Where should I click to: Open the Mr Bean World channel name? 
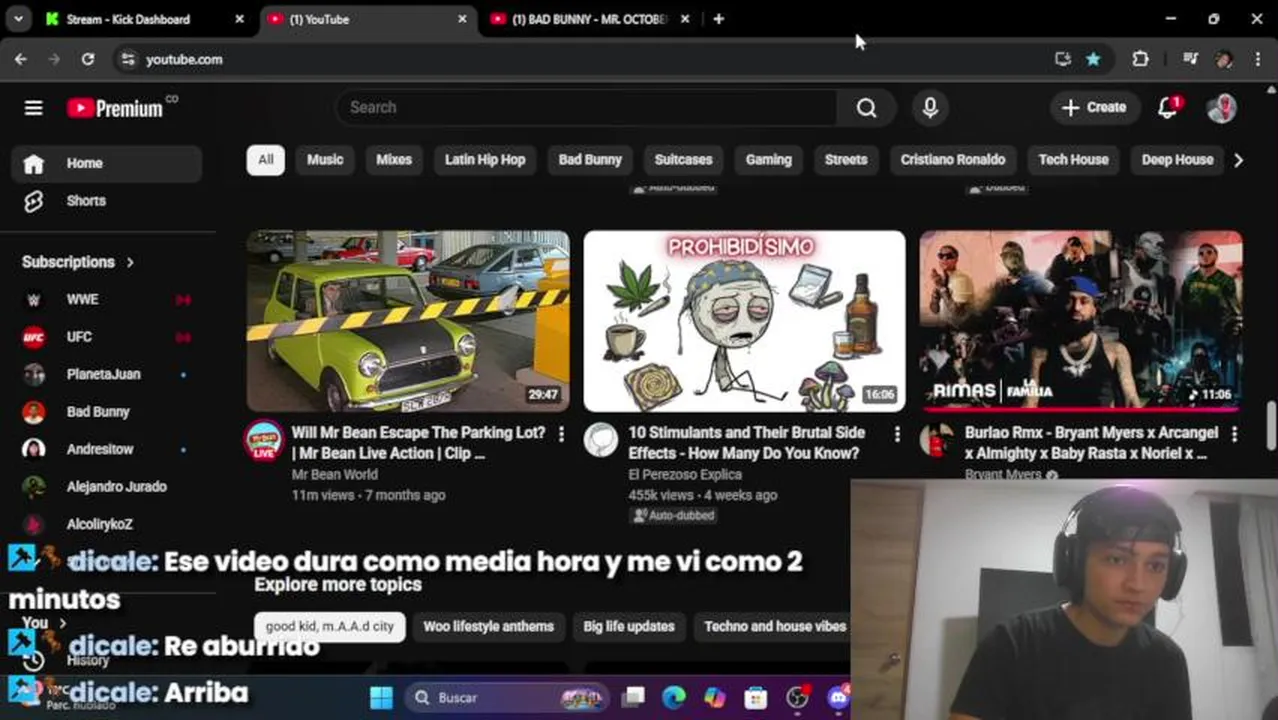click(x=334, y=475)
